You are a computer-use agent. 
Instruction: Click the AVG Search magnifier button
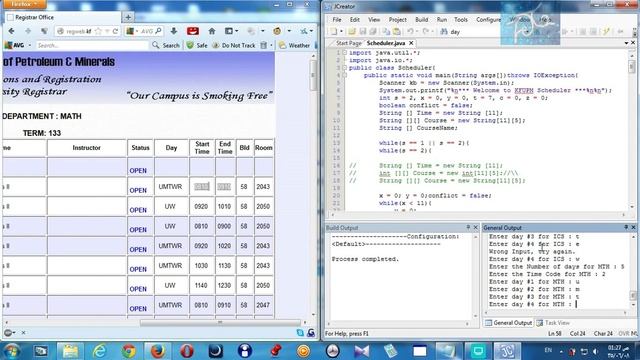pos(165,45)
